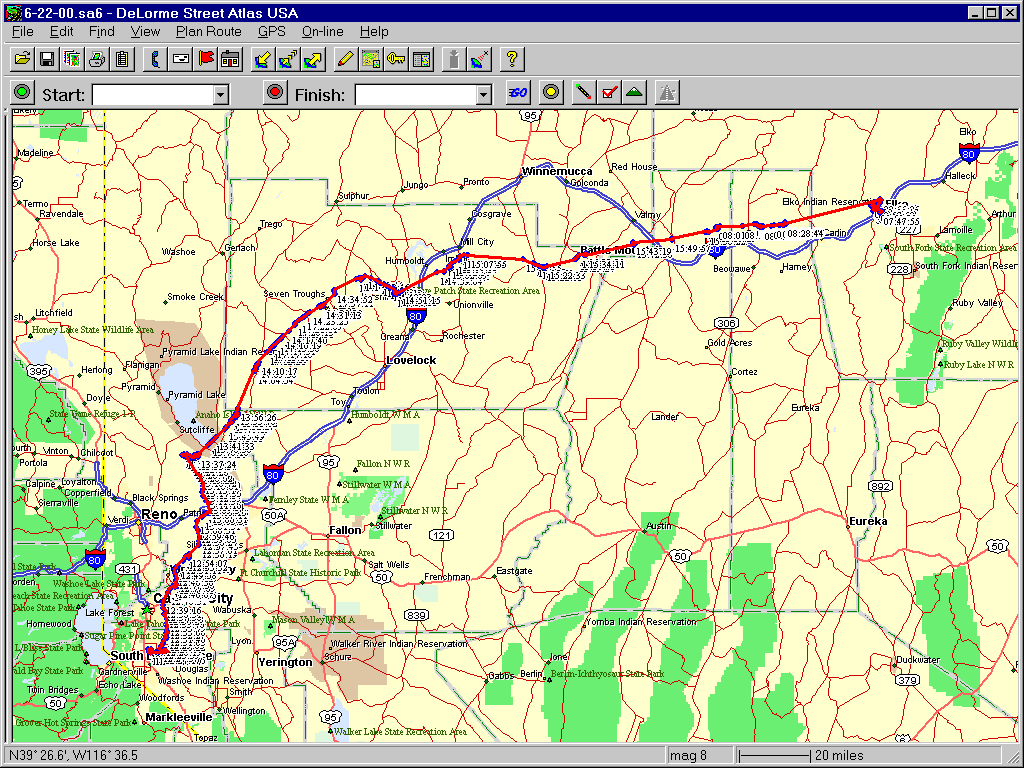Click the open file folder icon
This screenshot has width=1024, height=768.
(21, 59)
